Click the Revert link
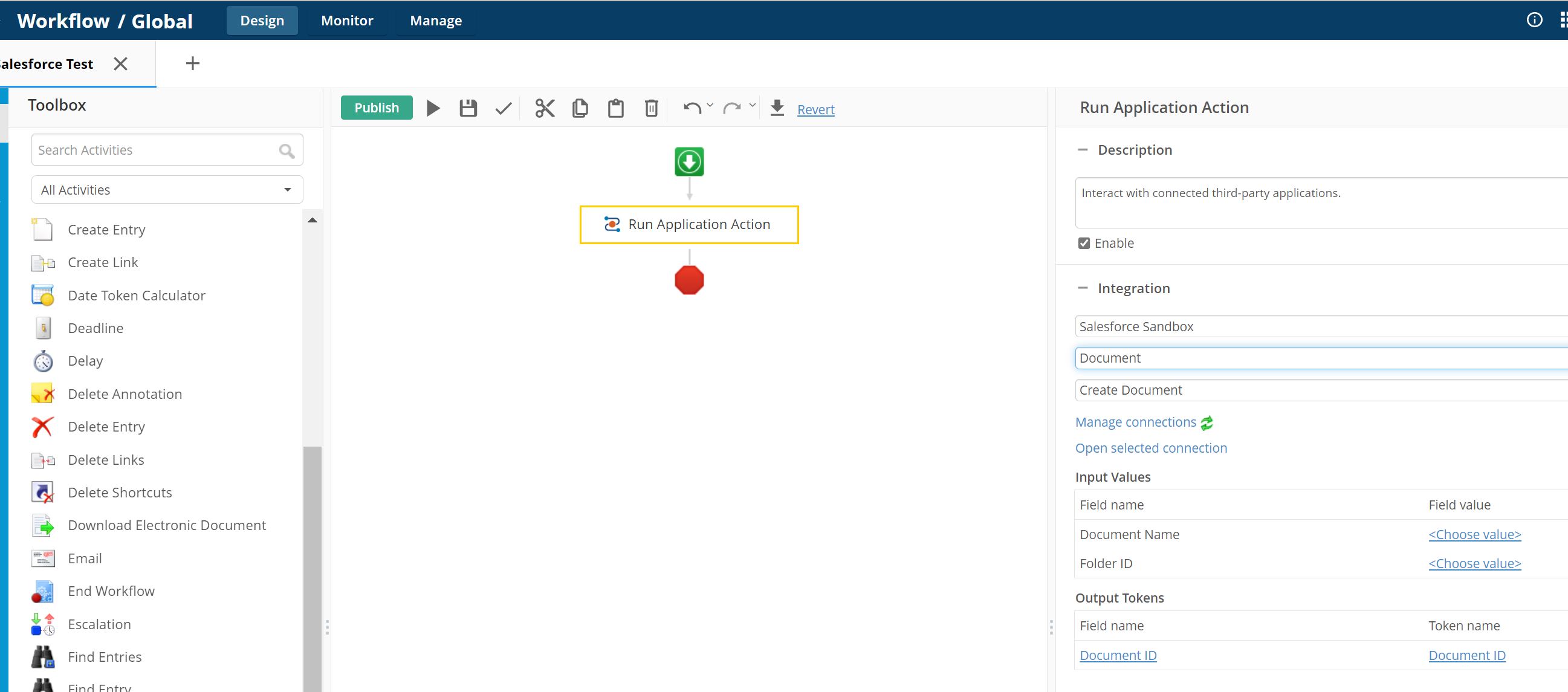The image size is (1568, 692). pyautogui.click(x=815, y=109)
